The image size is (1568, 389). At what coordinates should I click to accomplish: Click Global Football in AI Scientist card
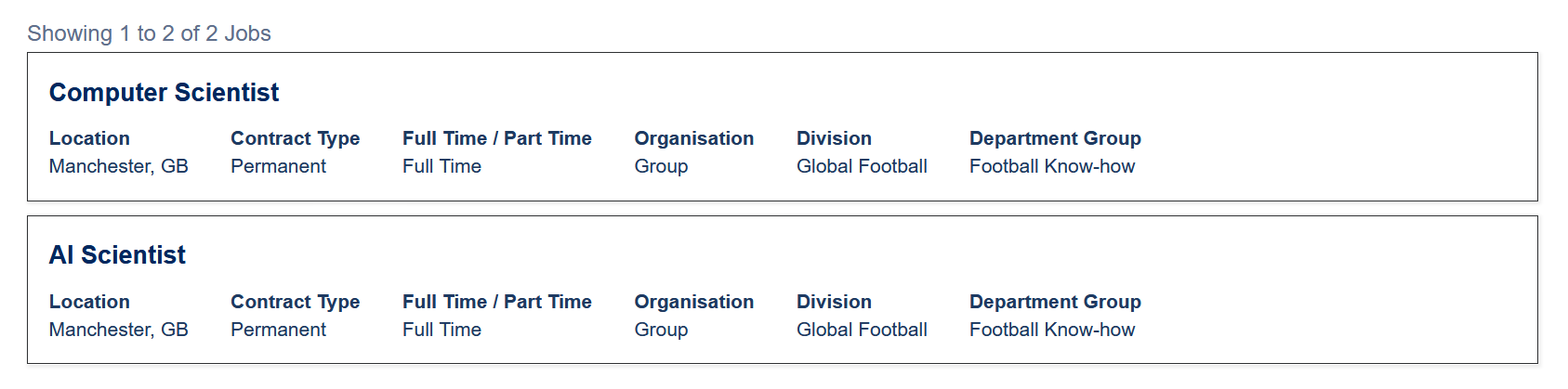click(x=862, y=330)
